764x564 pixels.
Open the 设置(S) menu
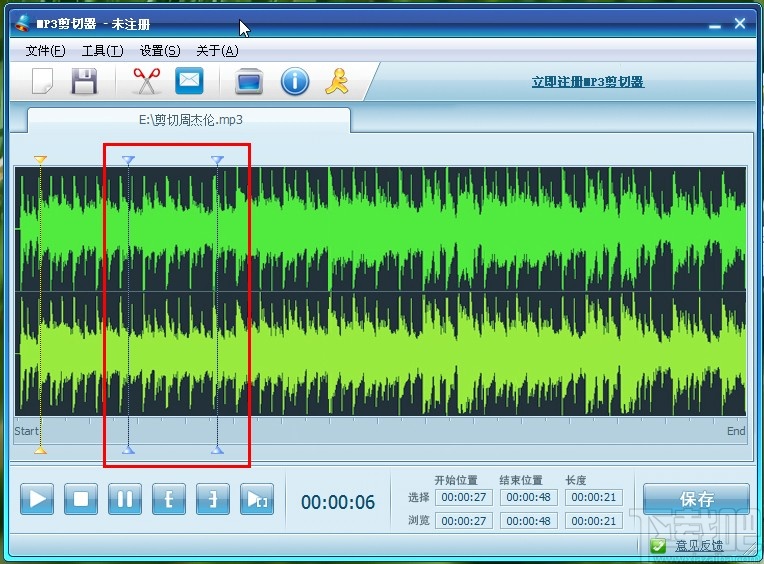pyautogui.click(x=160, y=51)
